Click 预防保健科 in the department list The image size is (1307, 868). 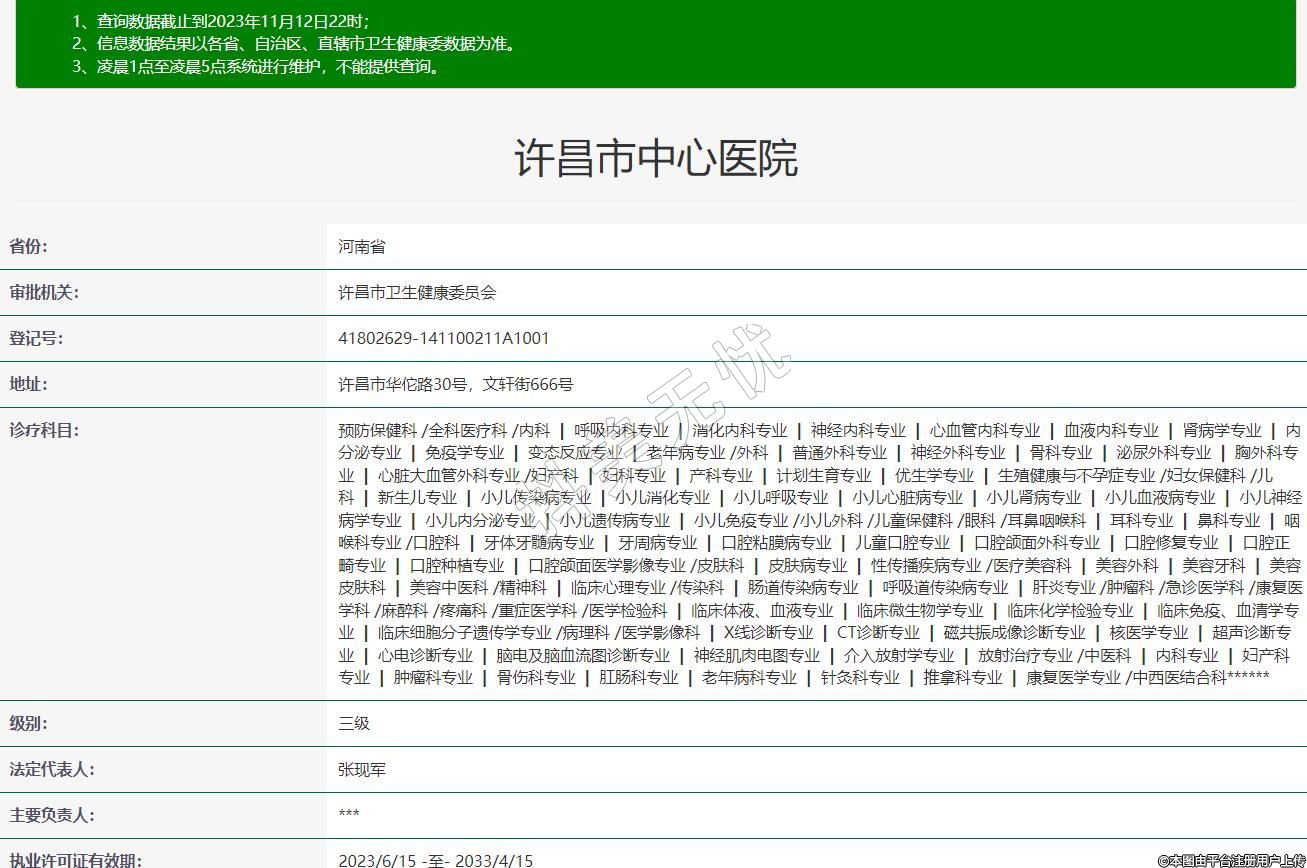(377, 431)
